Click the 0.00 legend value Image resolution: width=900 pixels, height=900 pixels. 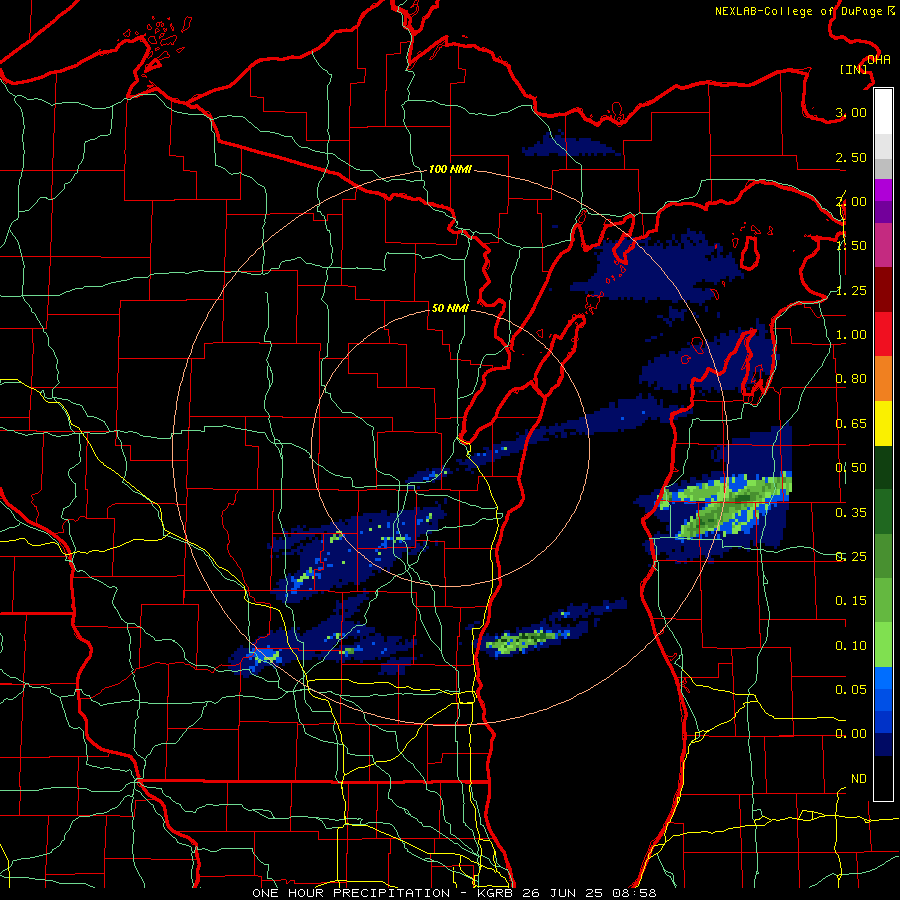pos(851,734)
